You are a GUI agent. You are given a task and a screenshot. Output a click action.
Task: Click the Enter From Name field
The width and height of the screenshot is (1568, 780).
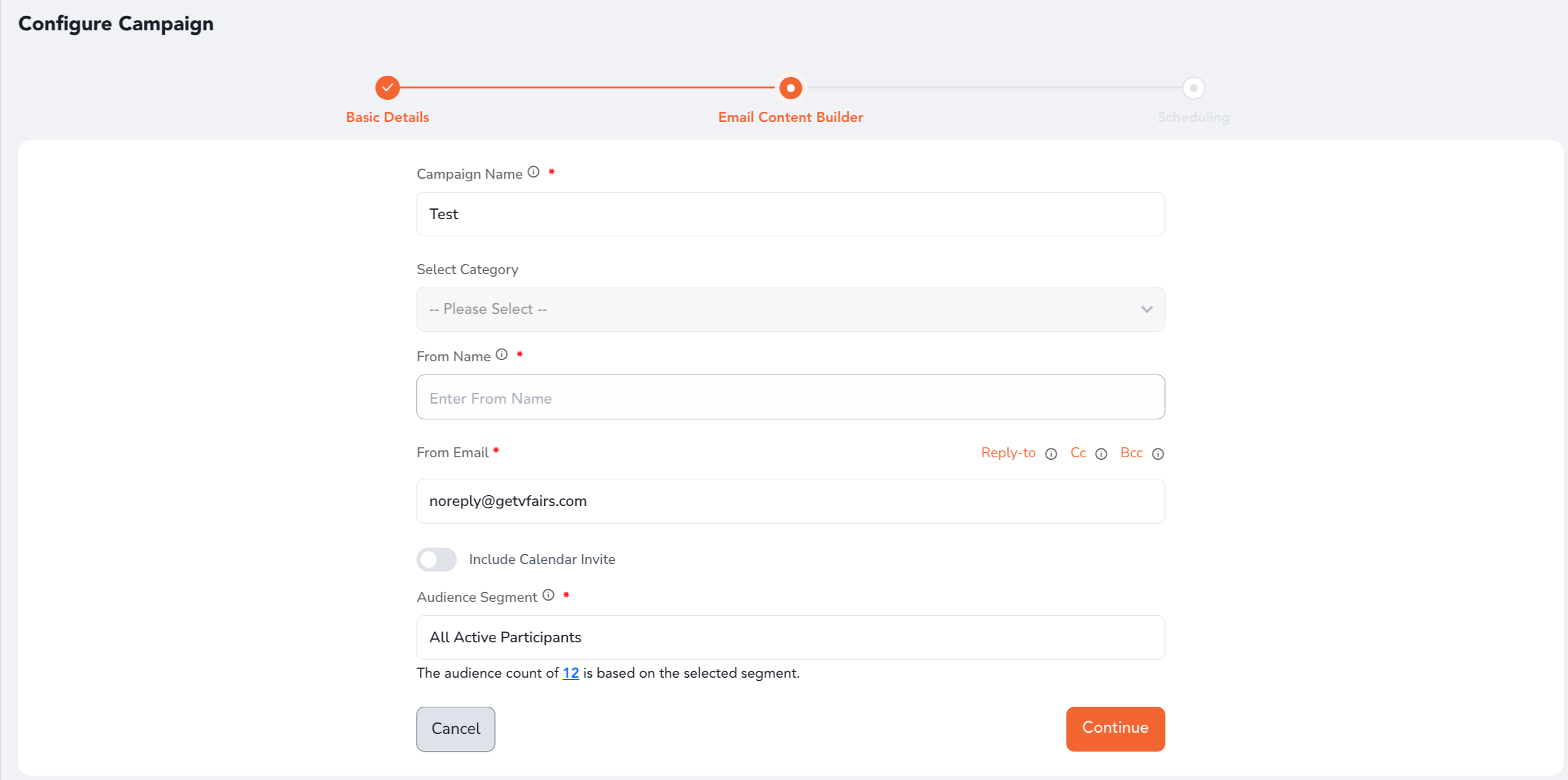click(789, 398)
